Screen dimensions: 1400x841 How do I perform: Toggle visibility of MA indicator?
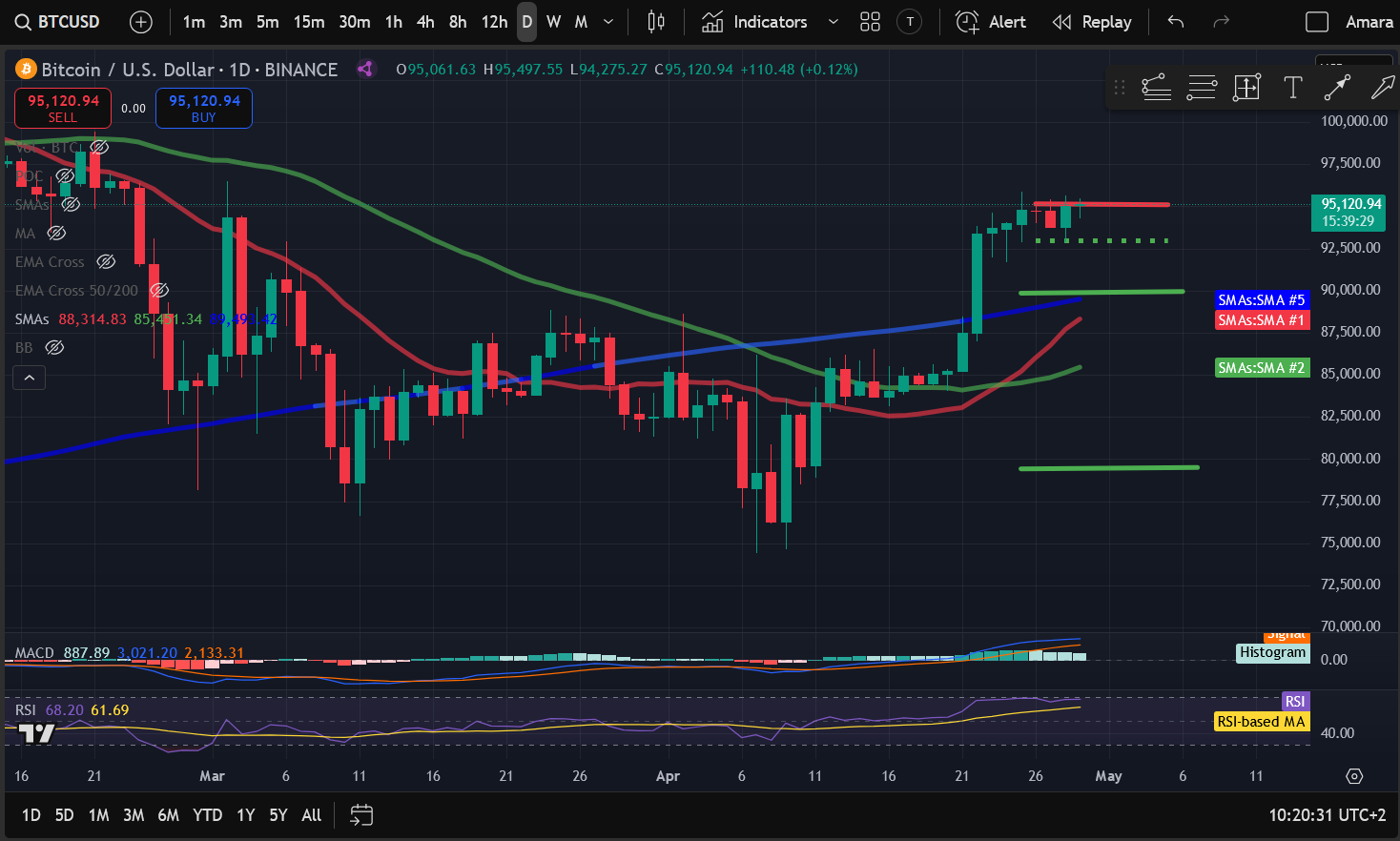56,233
